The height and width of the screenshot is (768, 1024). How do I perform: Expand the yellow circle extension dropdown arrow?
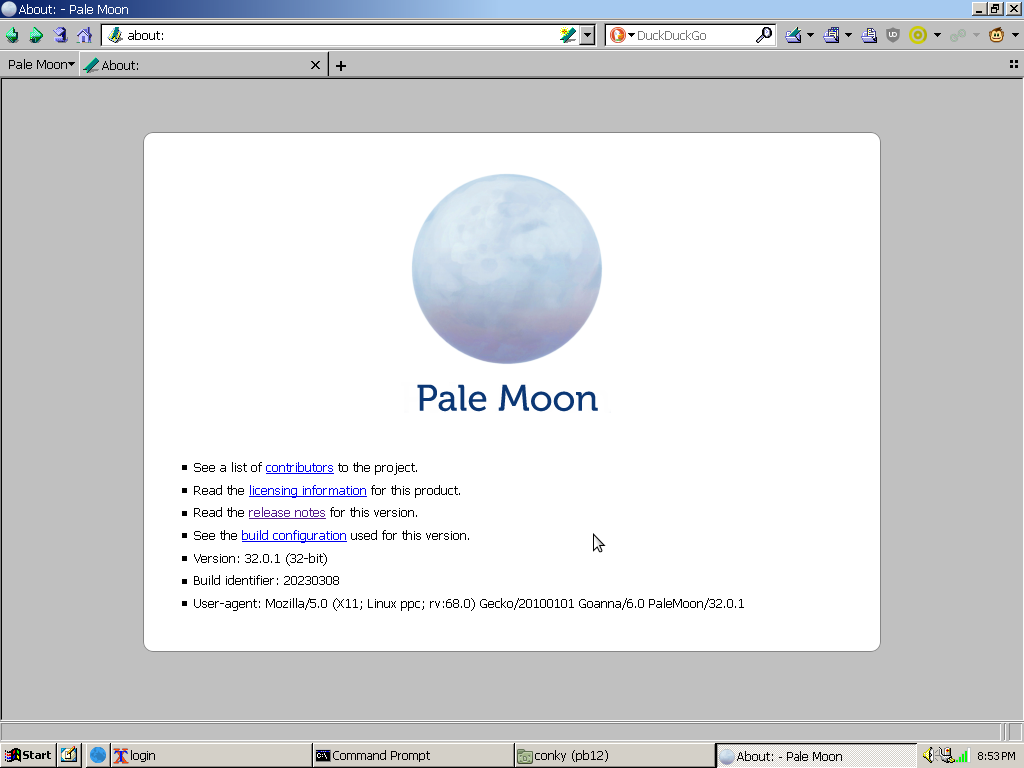937,35
